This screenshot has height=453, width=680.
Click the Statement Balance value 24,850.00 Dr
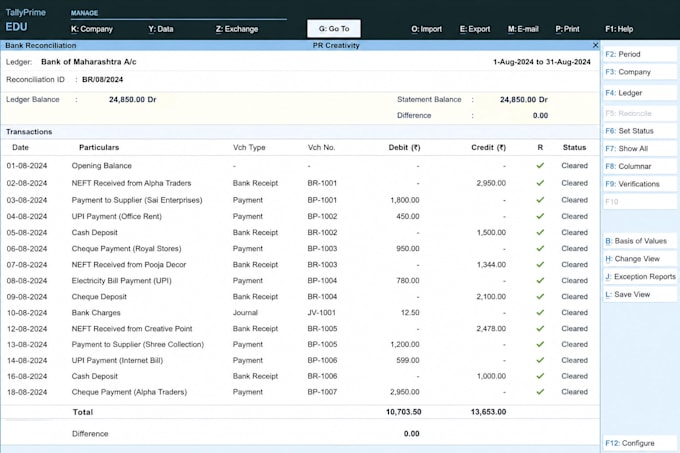coord(523,100)
